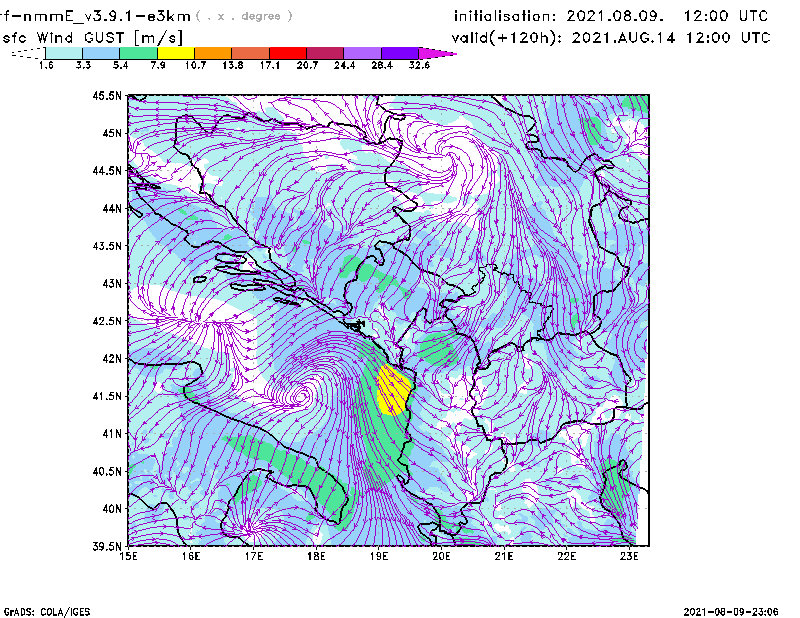
Task: Click the 18E longitude label
Action: (x=316, y=556)
